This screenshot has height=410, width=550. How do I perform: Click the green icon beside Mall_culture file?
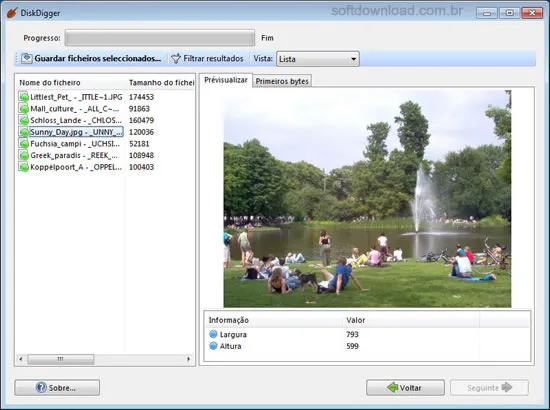click(x=24, y=109)
